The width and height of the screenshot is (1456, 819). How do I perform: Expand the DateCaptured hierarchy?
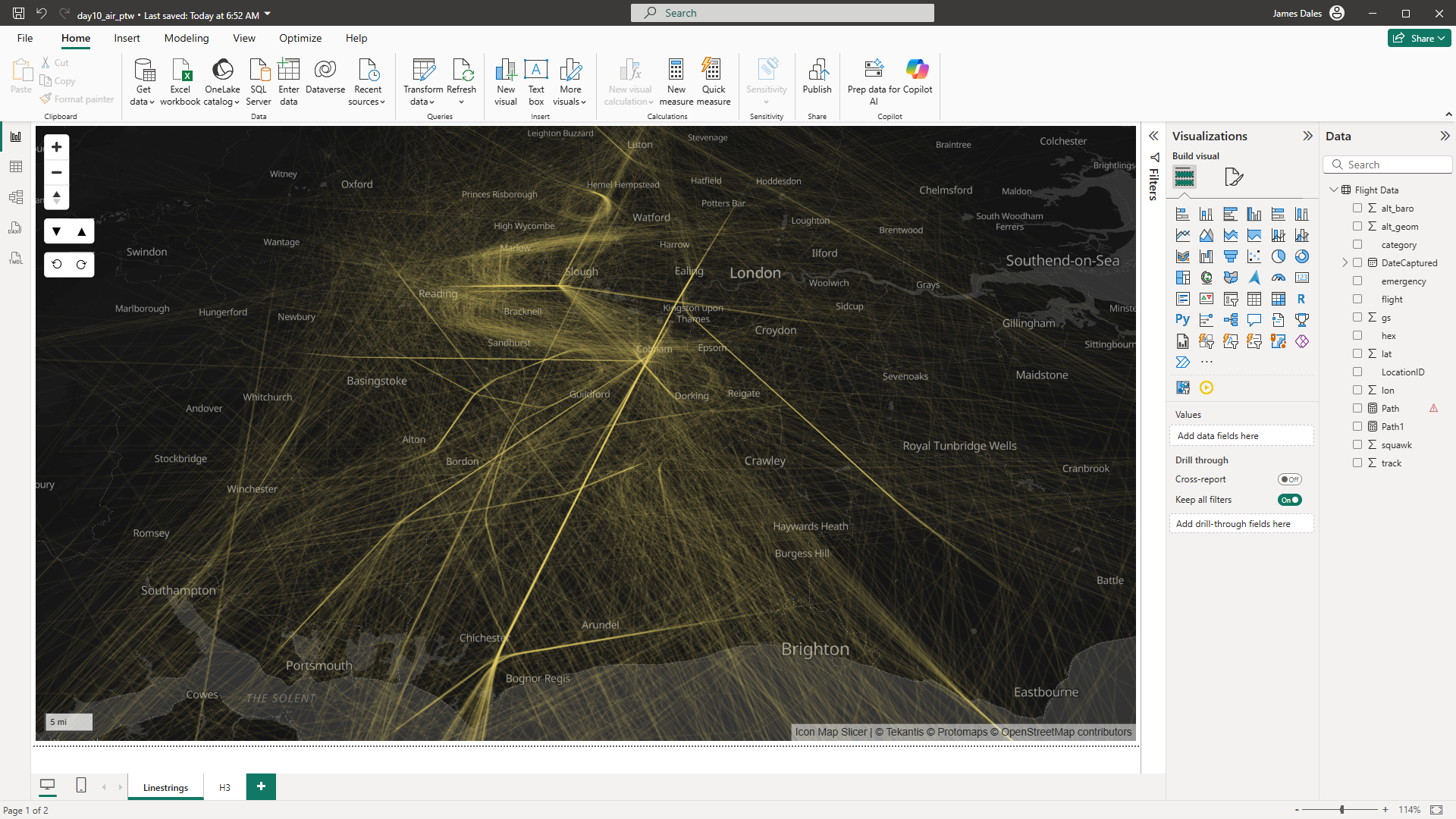[1345, 263]
